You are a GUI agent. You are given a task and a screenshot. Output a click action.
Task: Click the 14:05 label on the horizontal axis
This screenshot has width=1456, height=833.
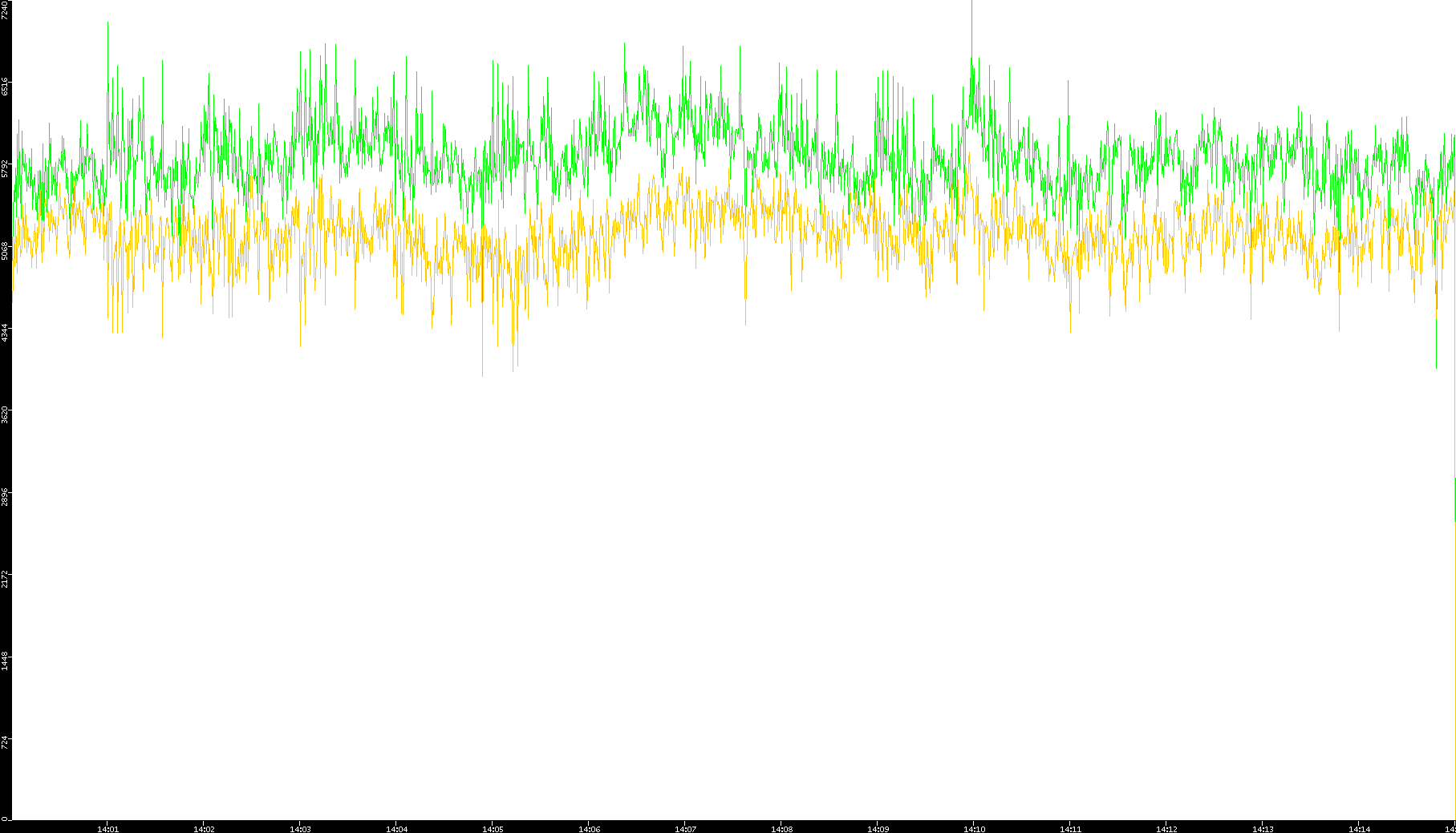493,829
